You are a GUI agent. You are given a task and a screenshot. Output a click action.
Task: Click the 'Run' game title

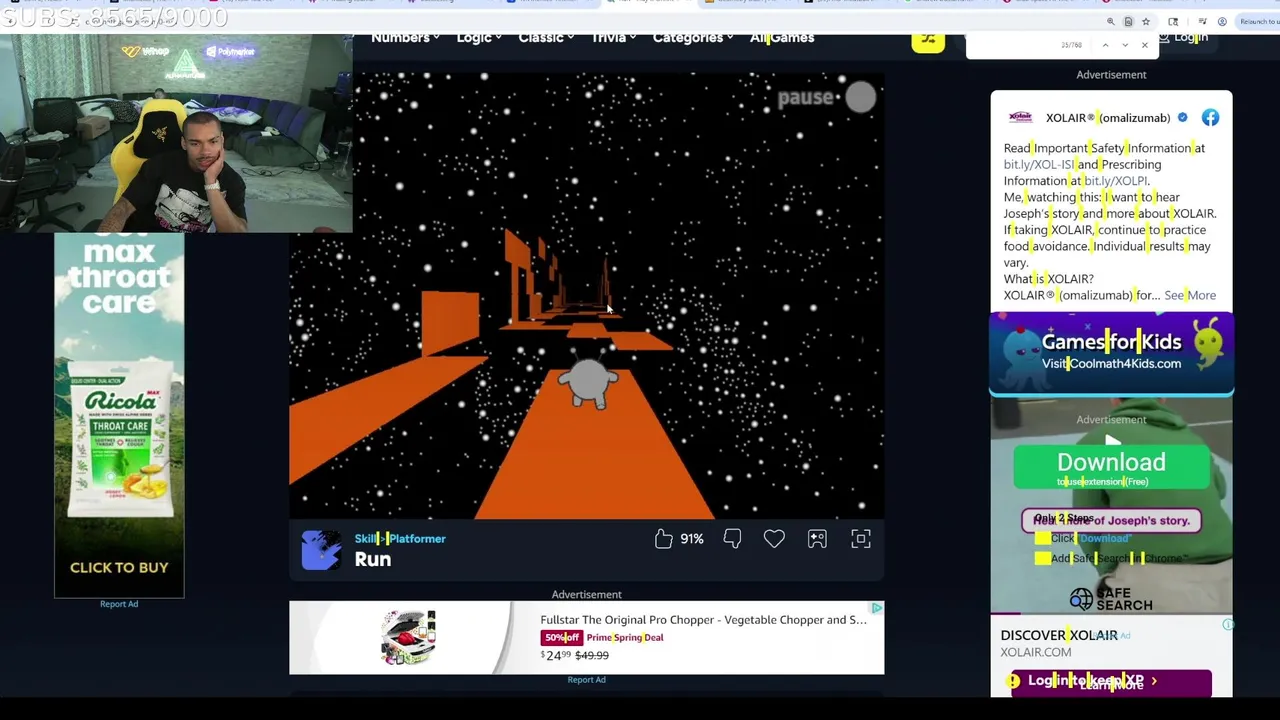click(373, 560)
